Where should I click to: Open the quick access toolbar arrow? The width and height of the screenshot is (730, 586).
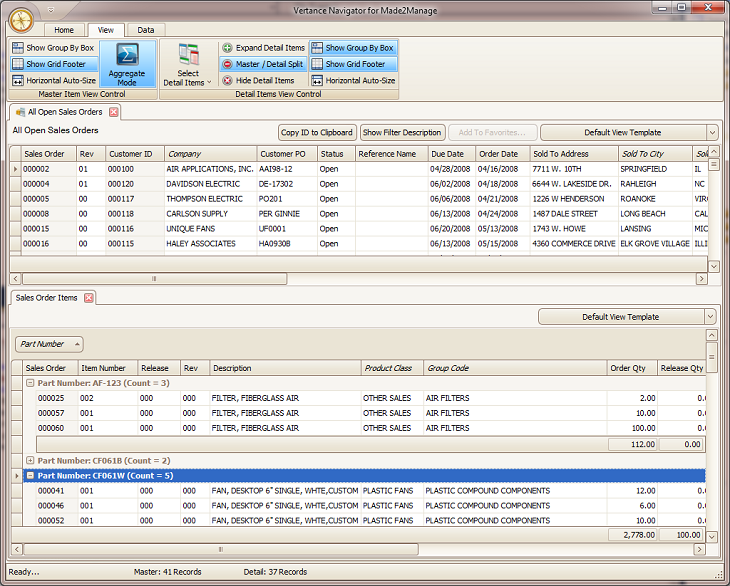pos(51,10)
